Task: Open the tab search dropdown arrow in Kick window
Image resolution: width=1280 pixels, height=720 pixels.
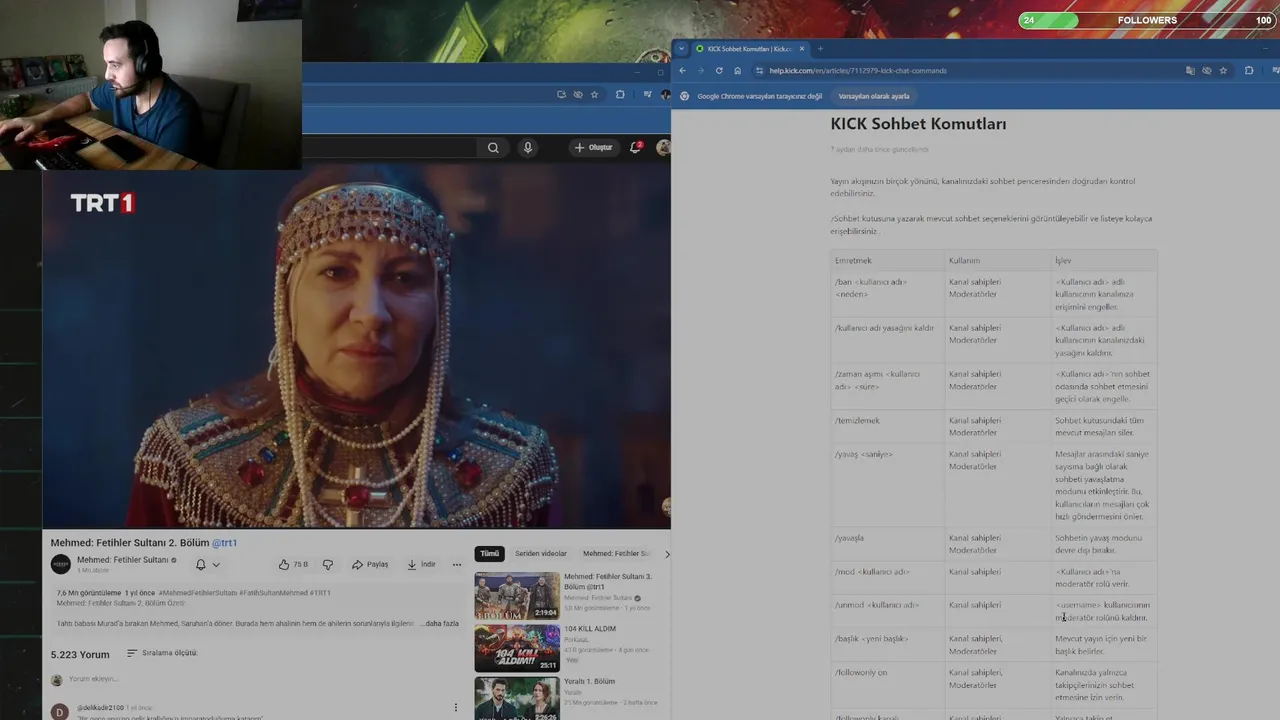Action: tap(682, 49)
